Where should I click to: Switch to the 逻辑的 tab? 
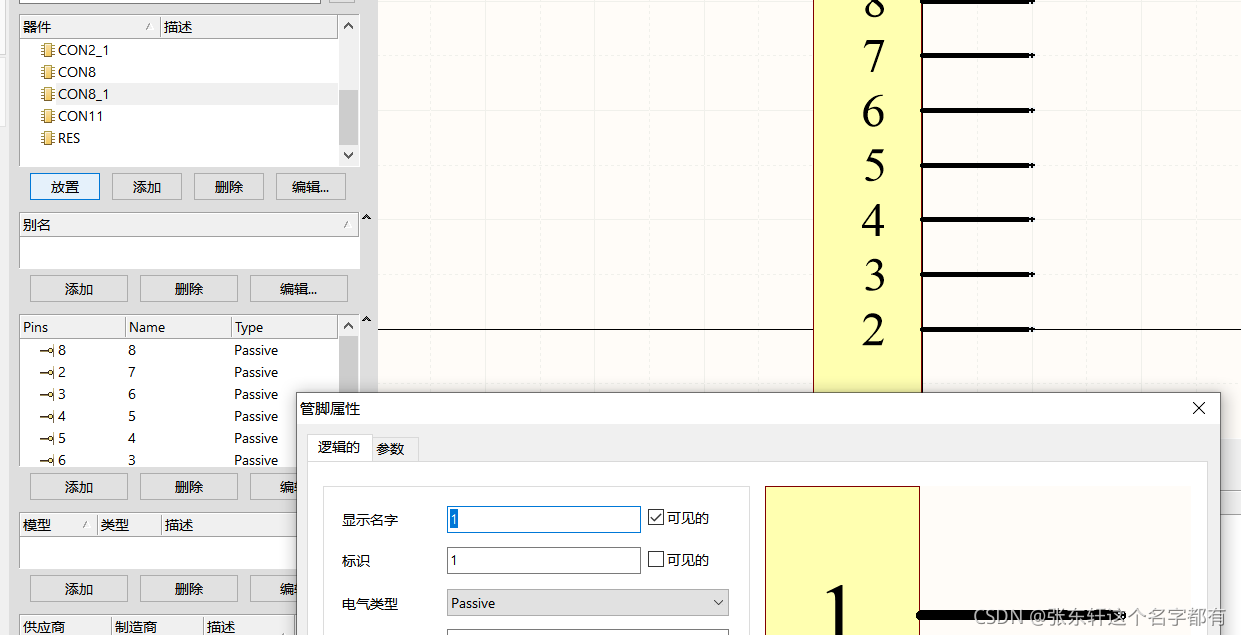pyautogui.click(x=339, y=448)
